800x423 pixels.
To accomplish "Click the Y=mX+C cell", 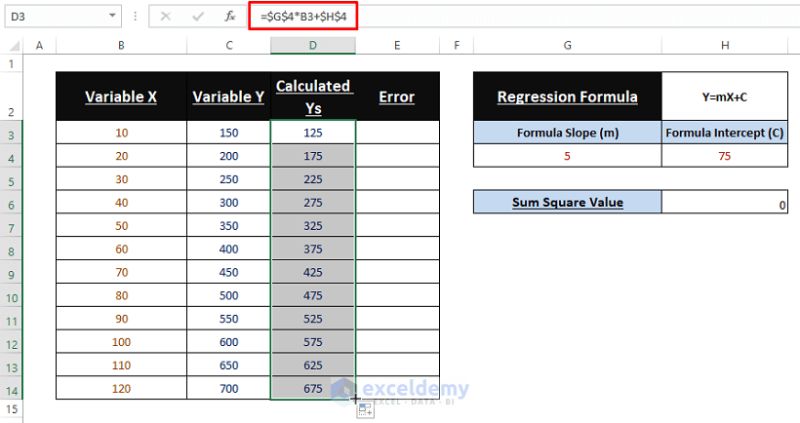I will [x=724, y=96].
